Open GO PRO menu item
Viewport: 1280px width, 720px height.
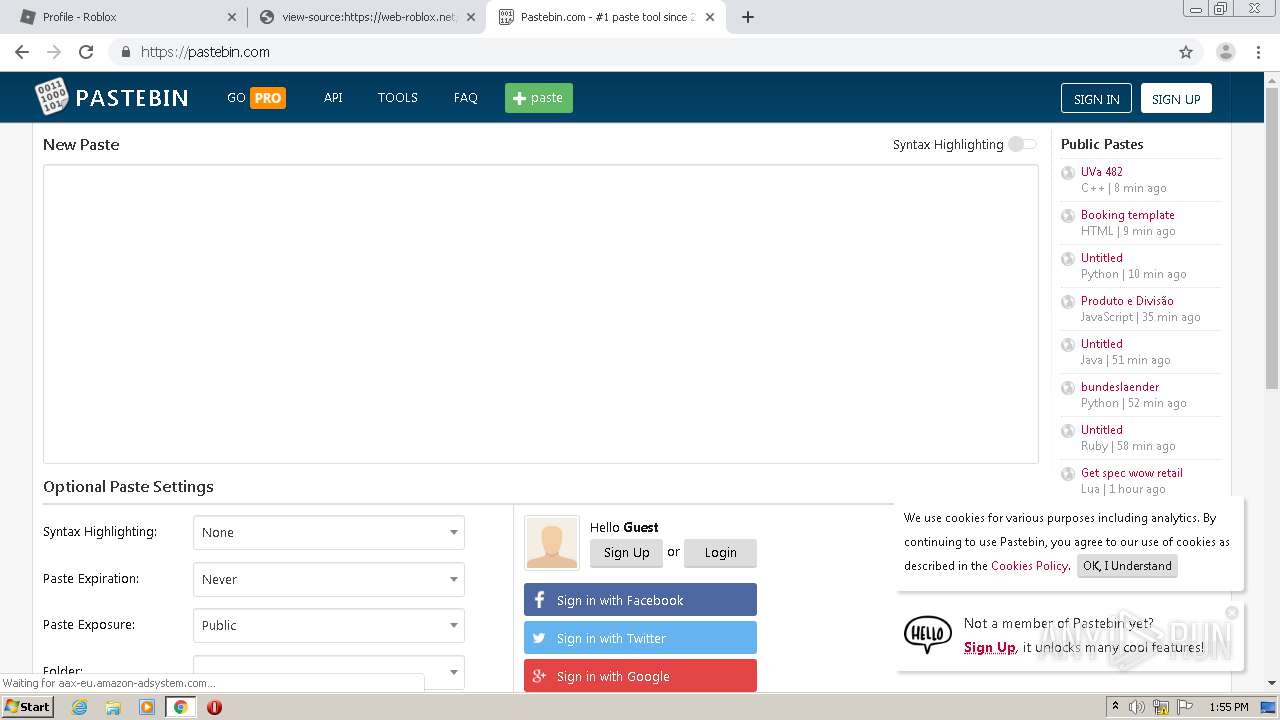click(x=256, y=98)
